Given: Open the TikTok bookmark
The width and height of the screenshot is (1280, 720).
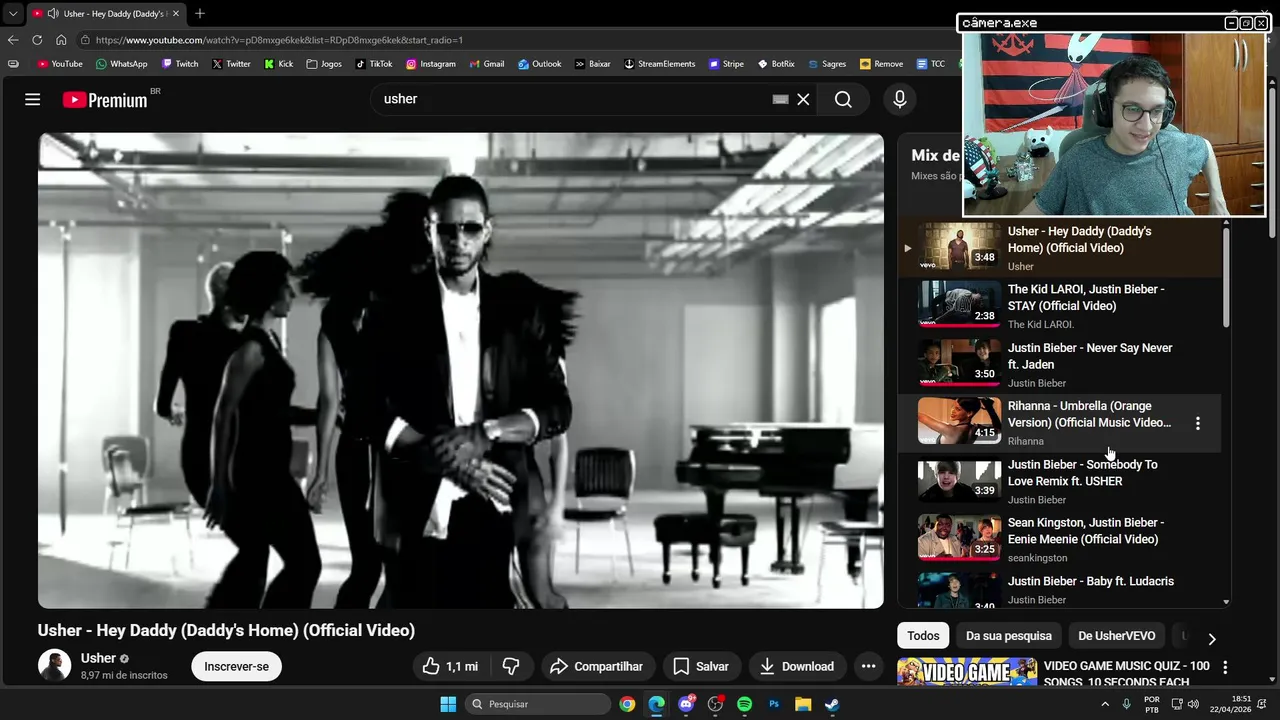Looking at the screenshot, I should coord(373,64).
